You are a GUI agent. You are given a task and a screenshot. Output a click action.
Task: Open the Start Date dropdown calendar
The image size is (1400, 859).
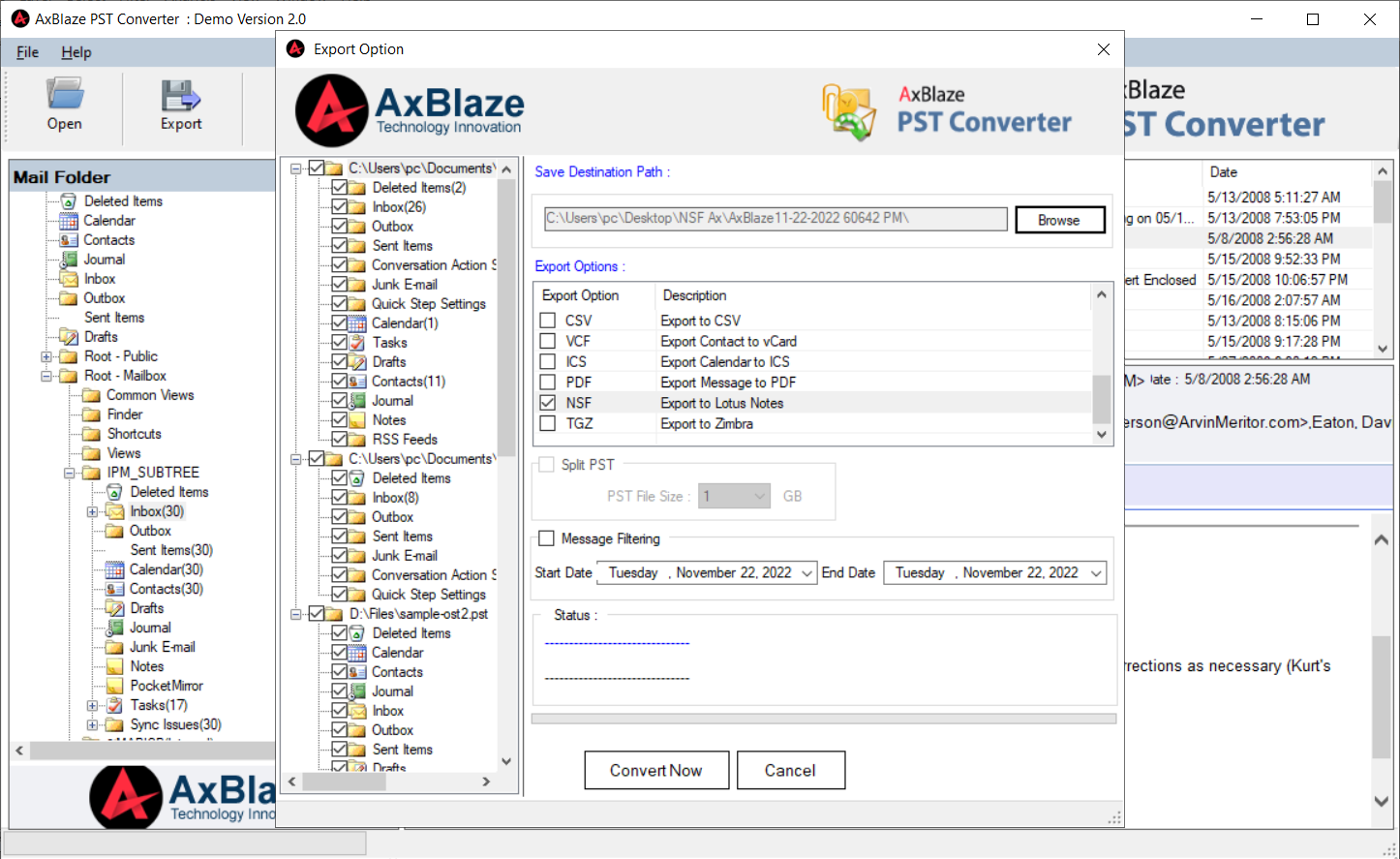807,573
